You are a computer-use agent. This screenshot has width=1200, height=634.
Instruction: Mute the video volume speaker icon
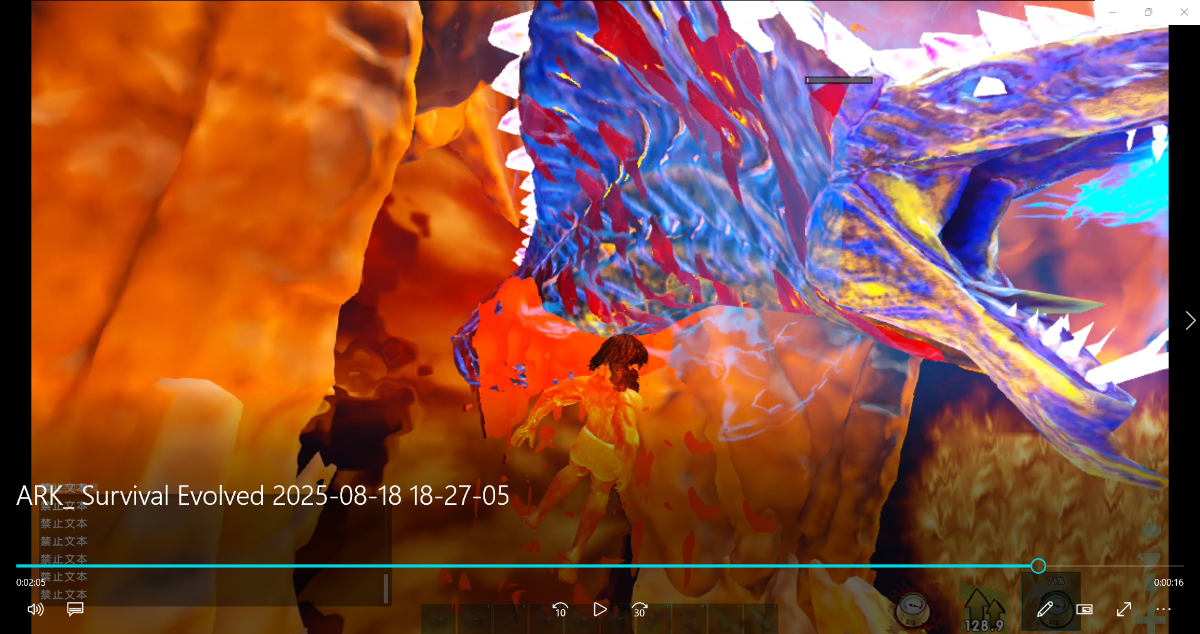35,608
